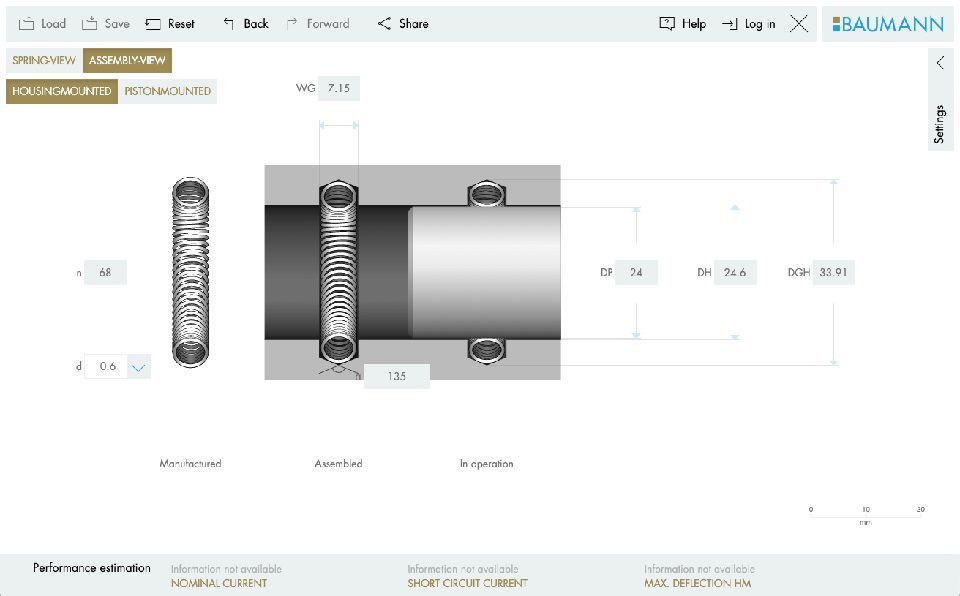The width and height of the screenshot is (960, 596).
Task: Click the Back text label
Action: [x=256, y=24]
